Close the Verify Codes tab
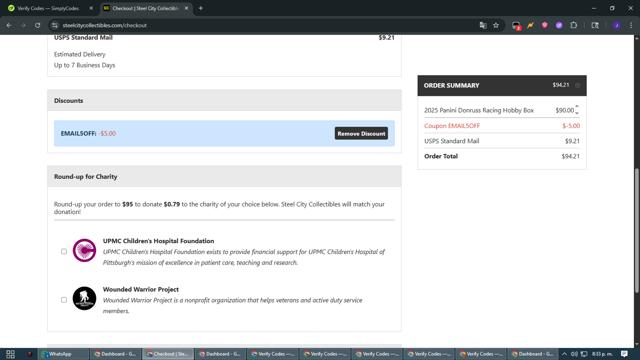Image resolution: width=640 pixels, height=360 pixels. [91, 8]
